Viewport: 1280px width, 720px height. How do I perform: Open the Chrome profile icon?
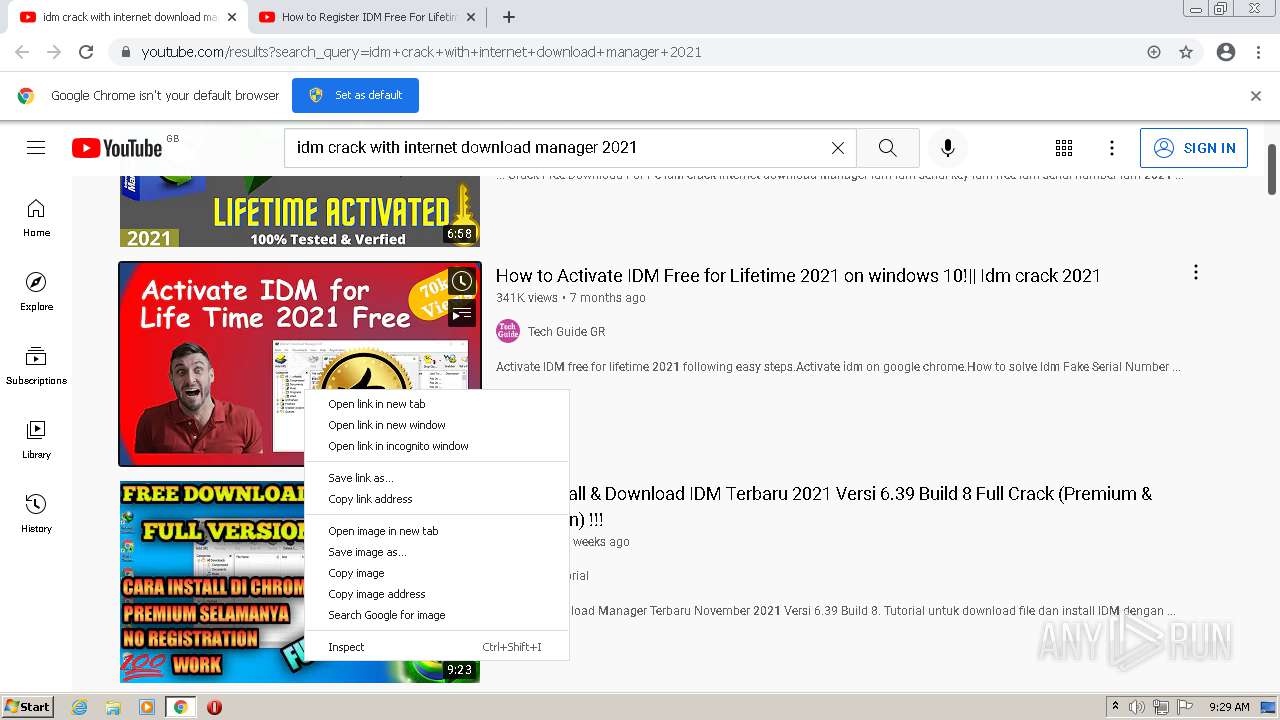(x=1226, y=52)
